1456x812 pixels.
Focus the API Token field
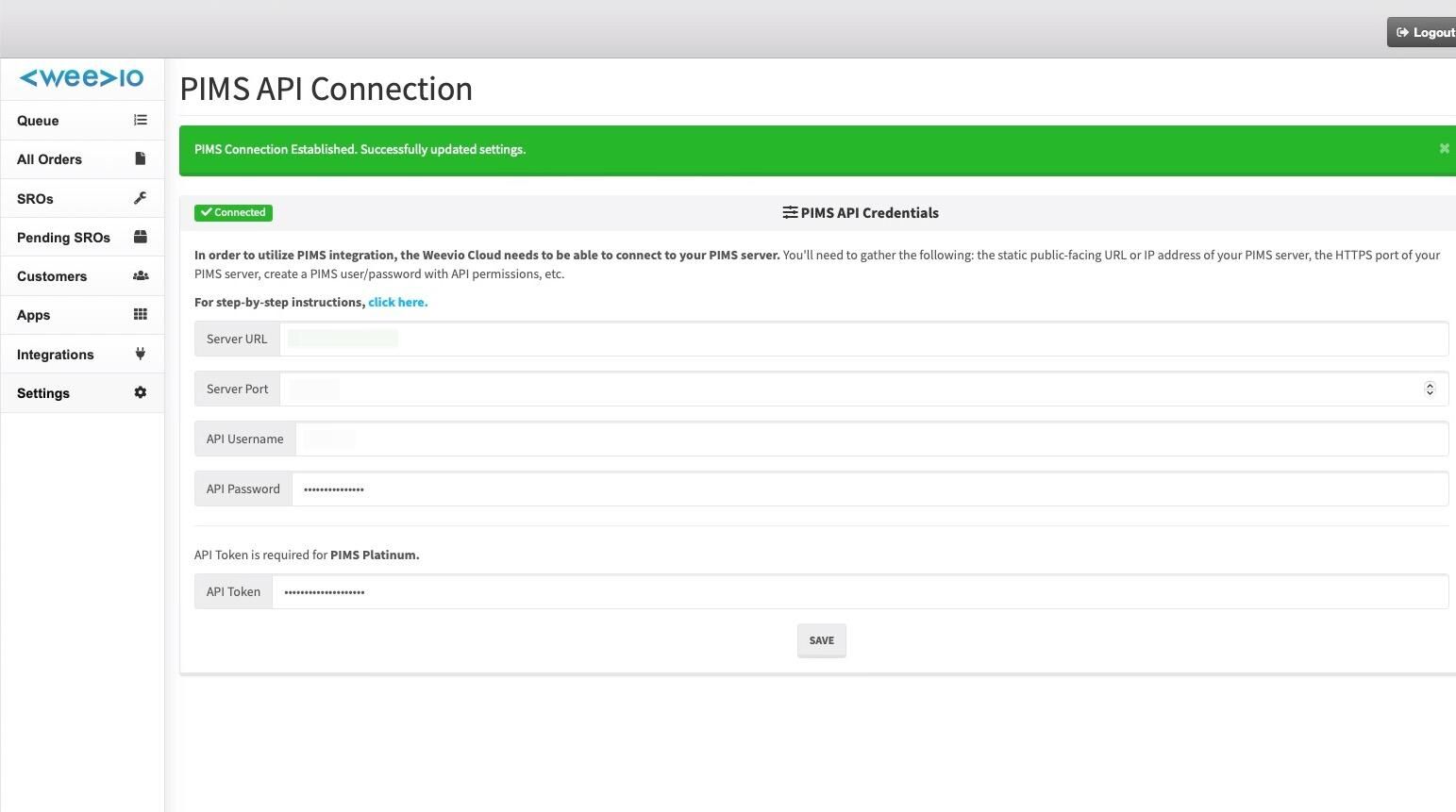(x=860, y=591)
